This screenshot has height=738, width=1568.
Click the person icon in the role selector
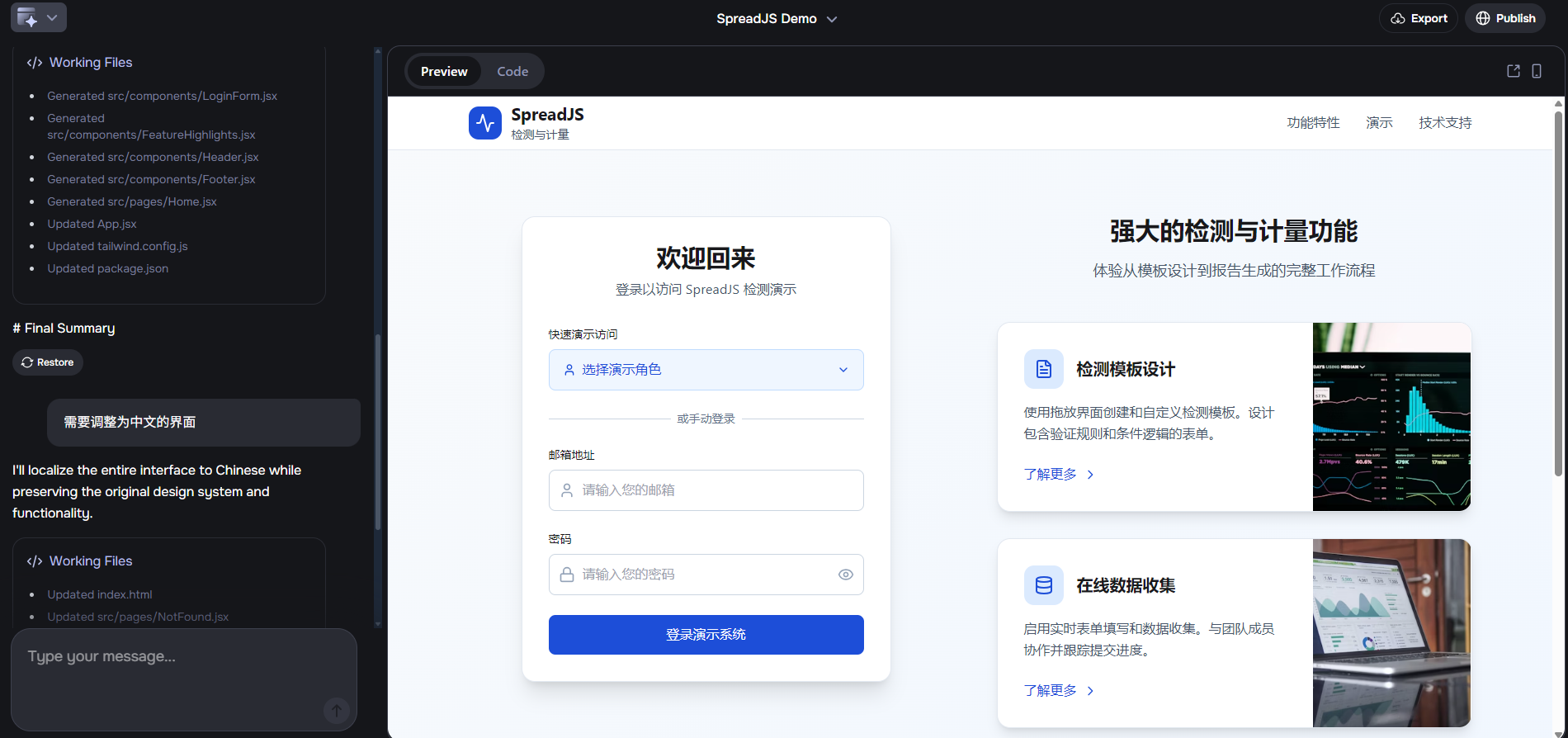click(569, 370)
